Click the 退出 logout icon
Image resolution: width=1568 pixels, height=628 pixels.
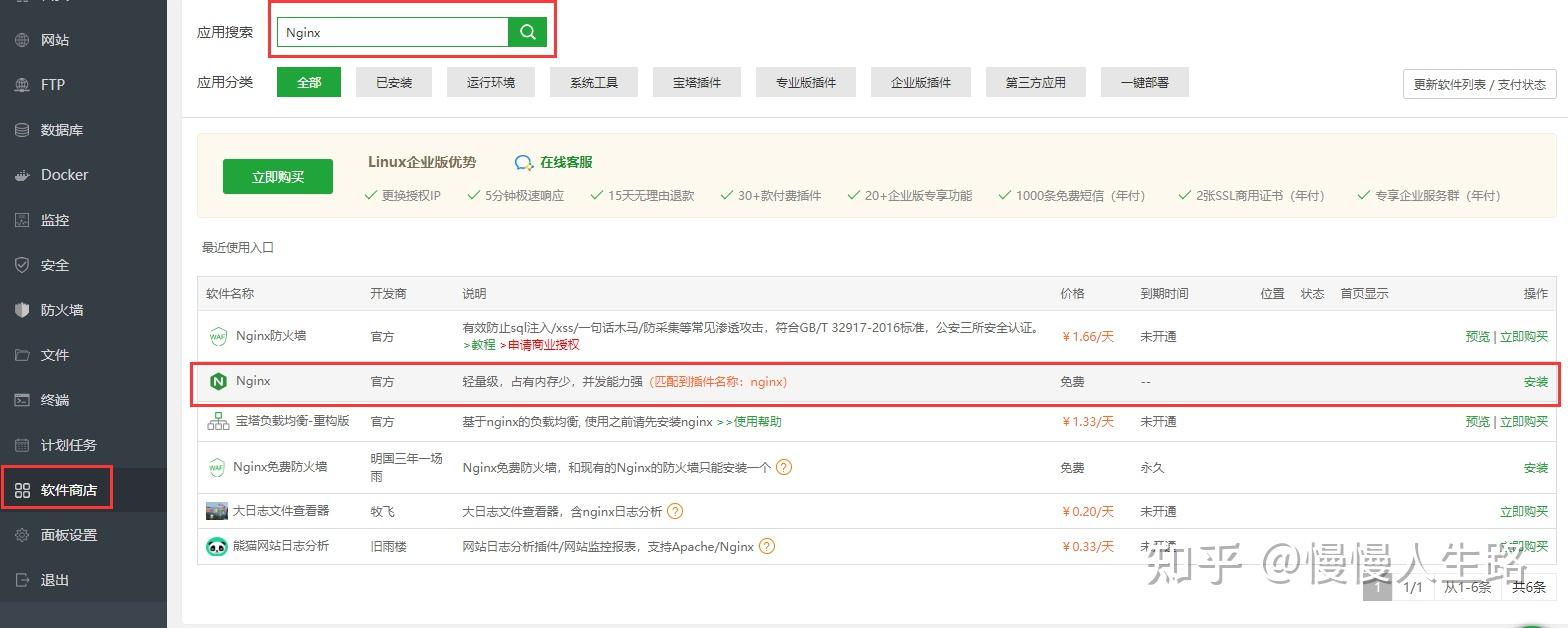pos(22,580)
